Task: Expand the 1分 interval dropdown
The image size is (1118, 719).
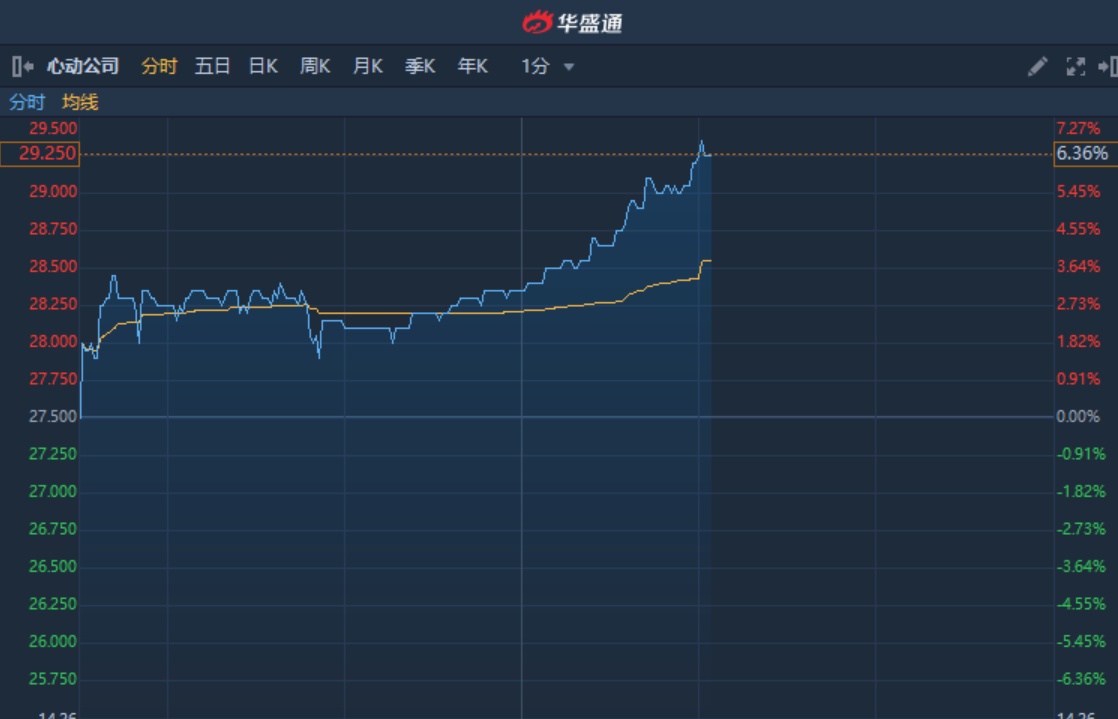Action: (536, 67)
